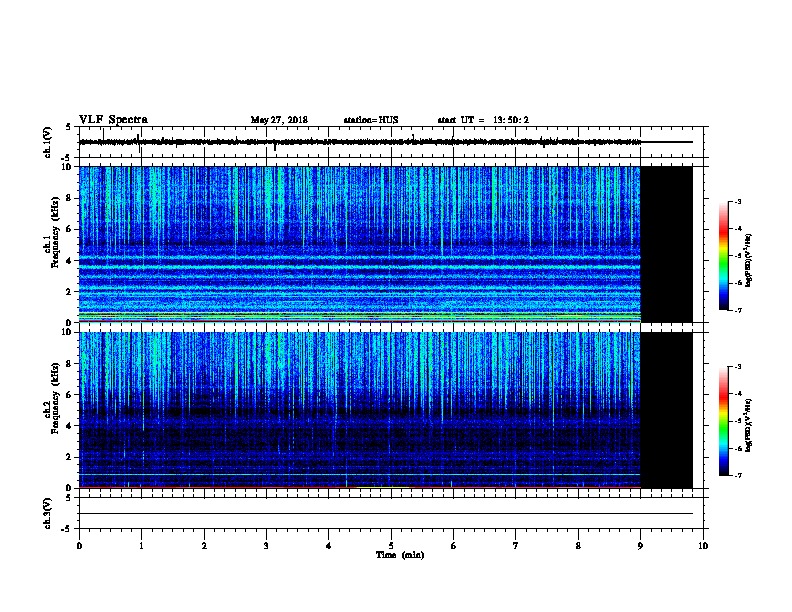
Task: Click the '-3' label on ch.1 color scale
Action: (x=738, y=201)
